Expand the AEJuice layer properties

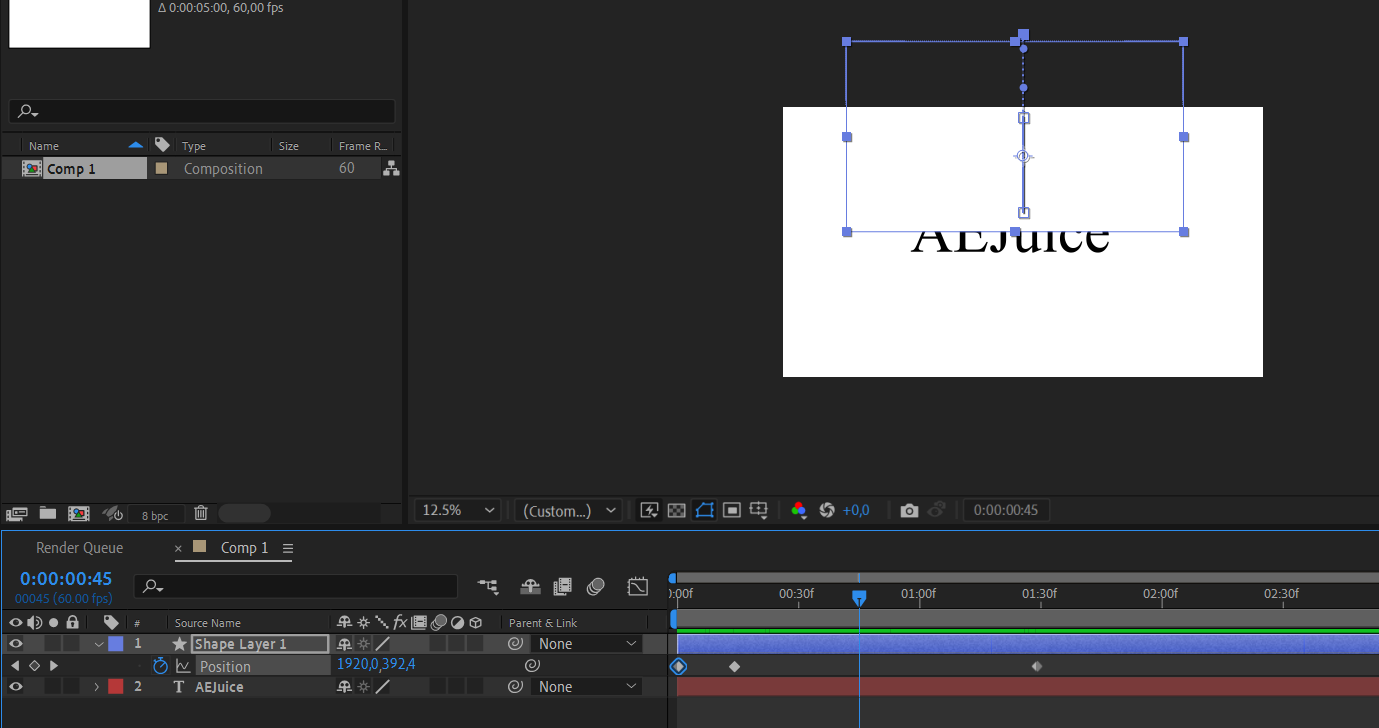pyautogui.click(x=97, y=687)
